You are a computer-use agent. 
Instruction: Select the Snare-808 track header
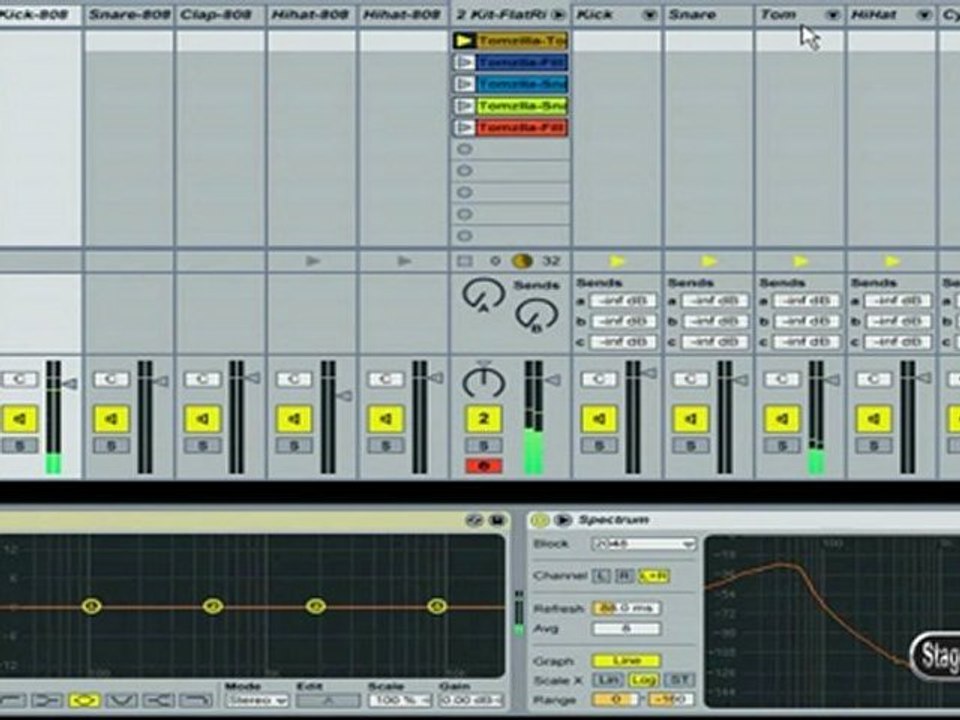point(129,15)
